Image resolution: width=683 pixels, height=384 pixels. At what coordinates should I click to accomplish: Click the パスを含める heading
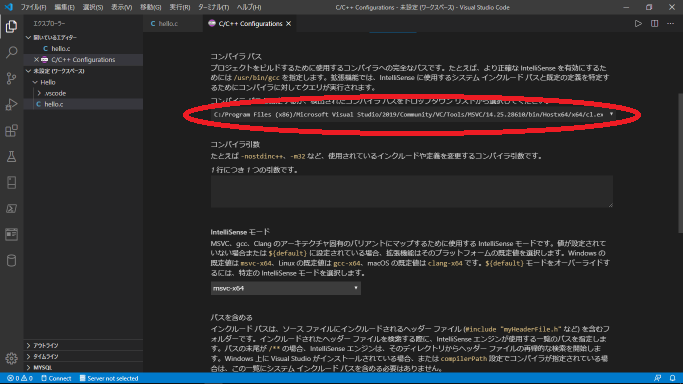[231, 317]
